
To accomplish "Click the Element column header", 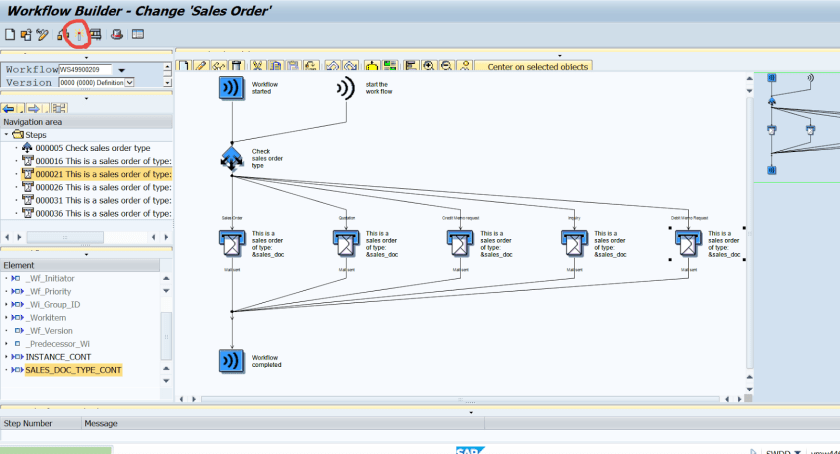I will pos(80,265).
